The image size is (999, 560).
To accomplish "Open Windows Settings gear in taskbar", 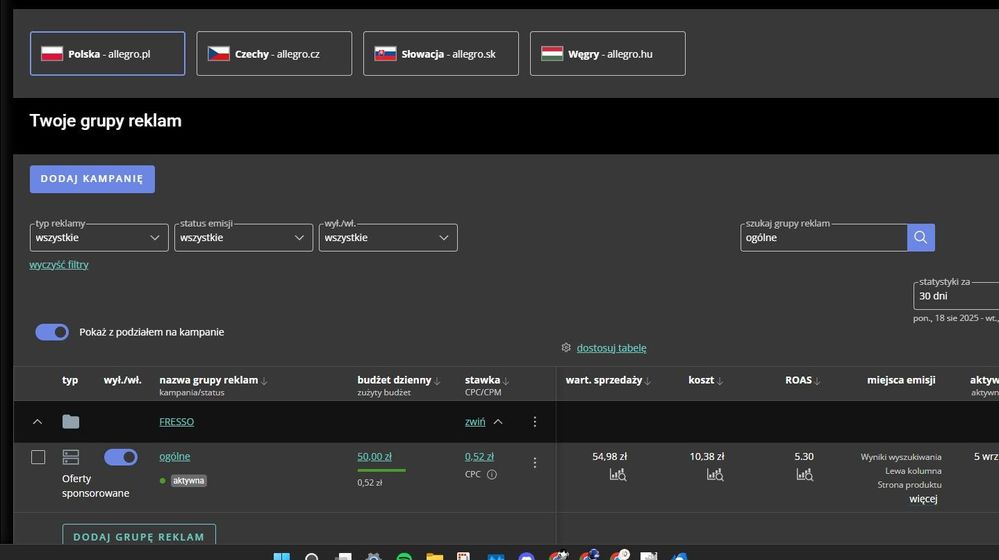I will [373, 557].
